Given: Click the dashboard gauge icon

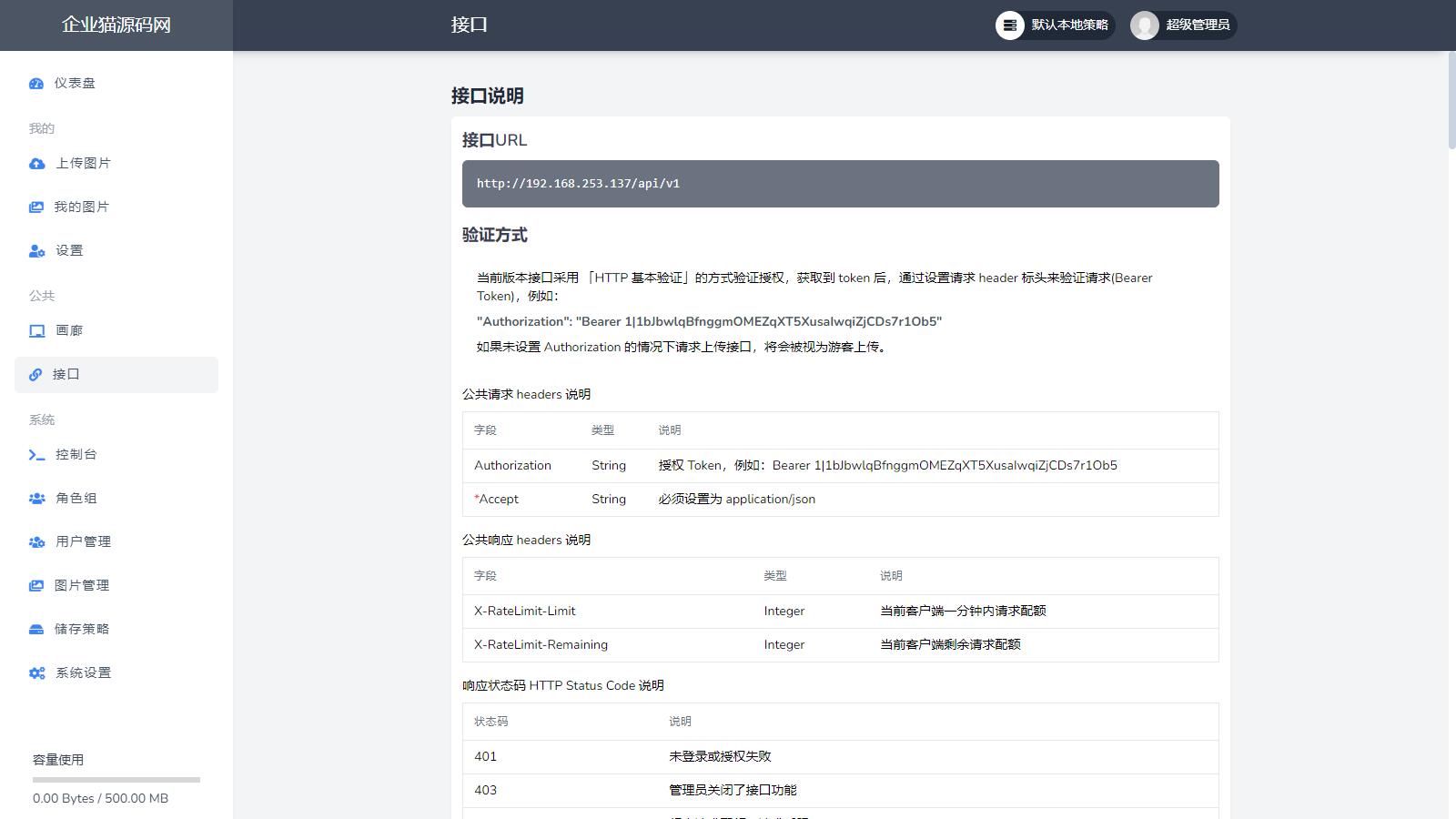Looking at the screenshot, I should tap(36, 84).
